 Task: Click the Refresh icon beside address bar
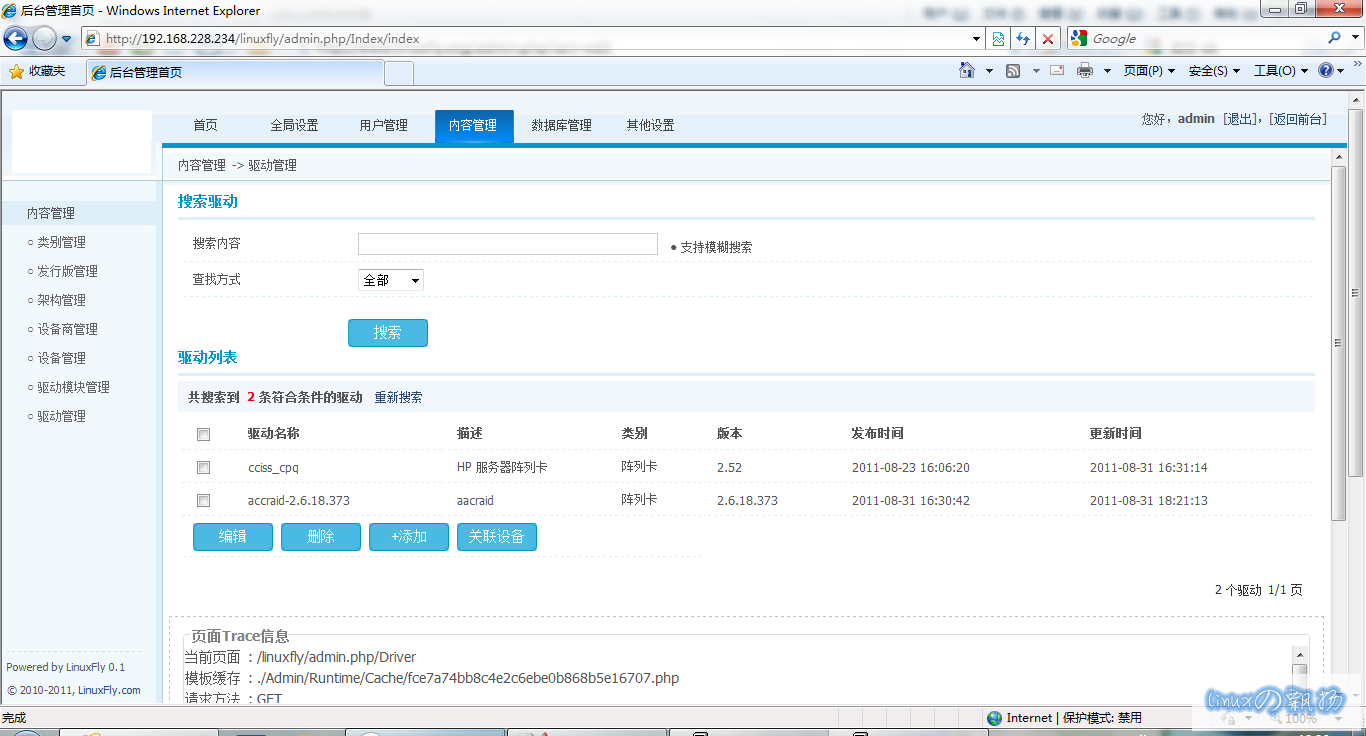click(x=1022, y=39)
